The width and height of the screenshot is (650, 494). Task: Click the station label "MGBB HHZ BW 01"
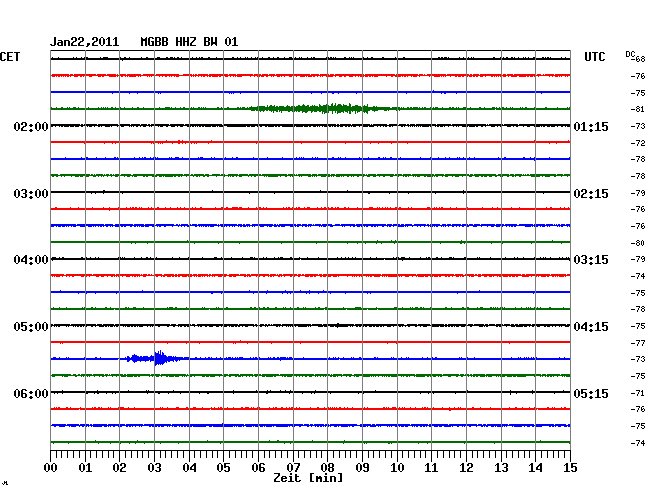(x=189, y=42)
